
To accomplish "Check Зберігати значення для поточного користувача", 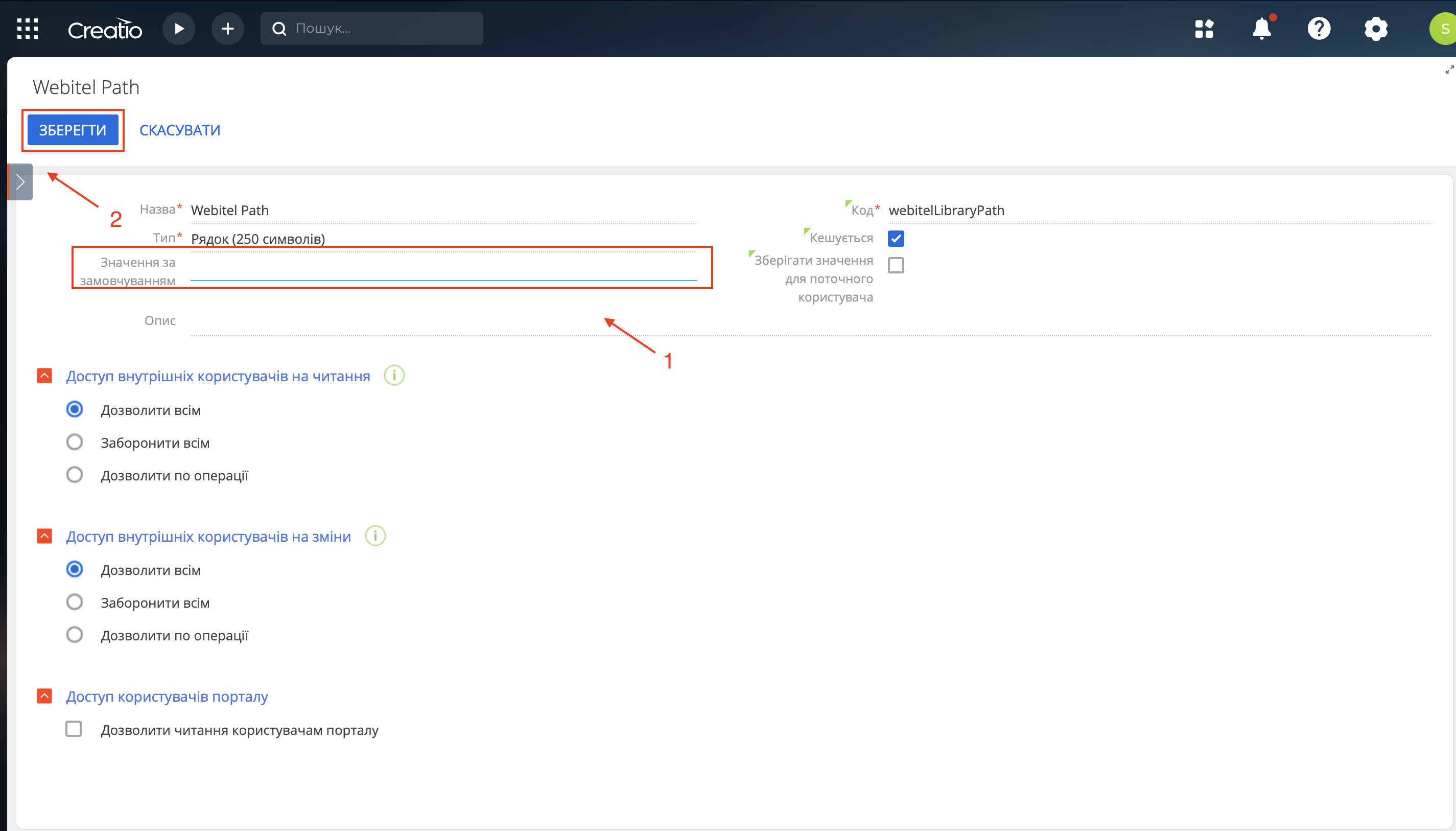I will click(x=896, y=265).
